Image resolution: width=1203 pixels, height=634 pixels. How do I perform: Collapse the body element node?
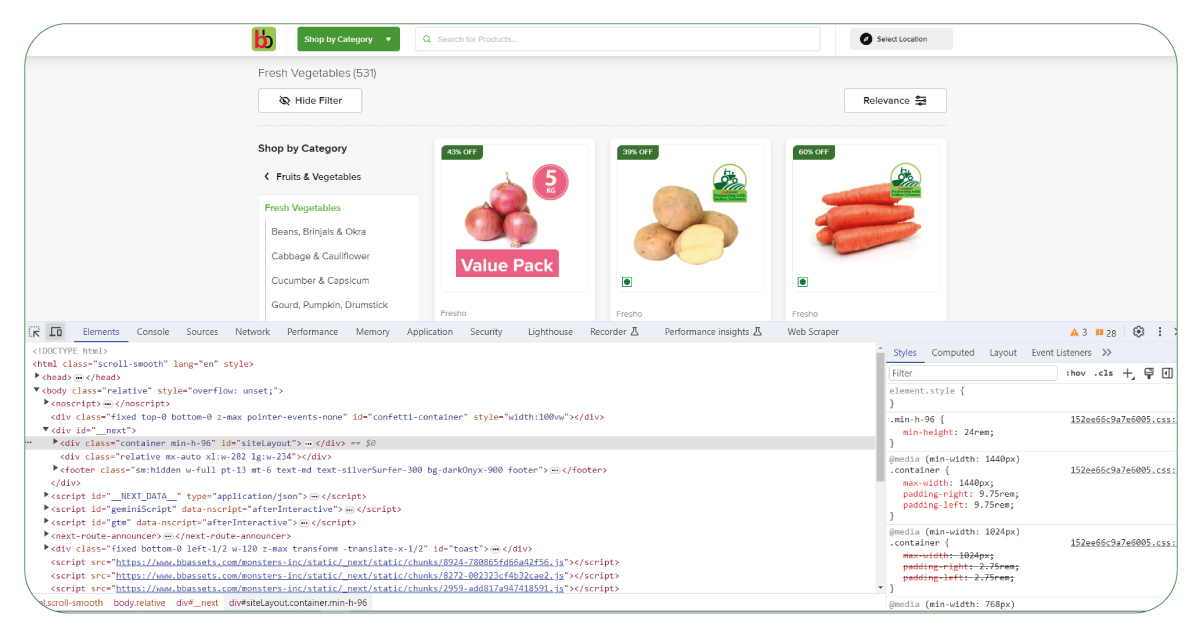pos(37,390)
